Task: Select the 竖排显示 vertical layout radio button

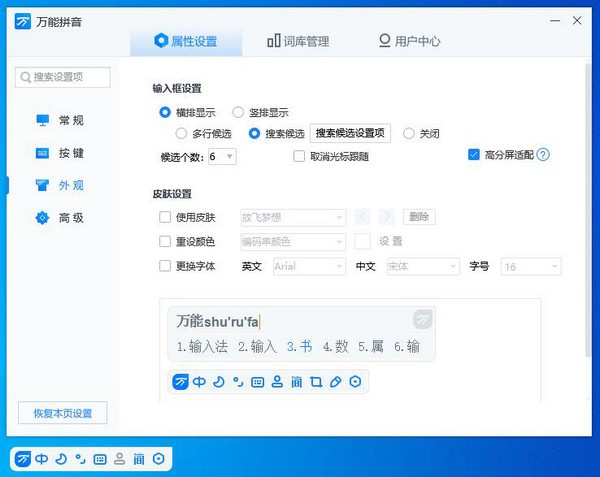Action: 238,112
